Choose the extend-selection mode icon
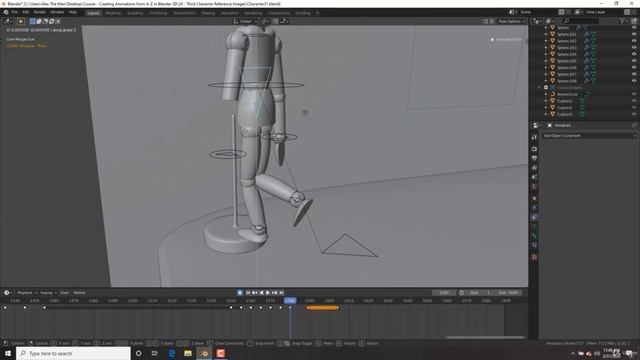The width and height of the screenshot is (640, 360). click(x=39, y=21)
